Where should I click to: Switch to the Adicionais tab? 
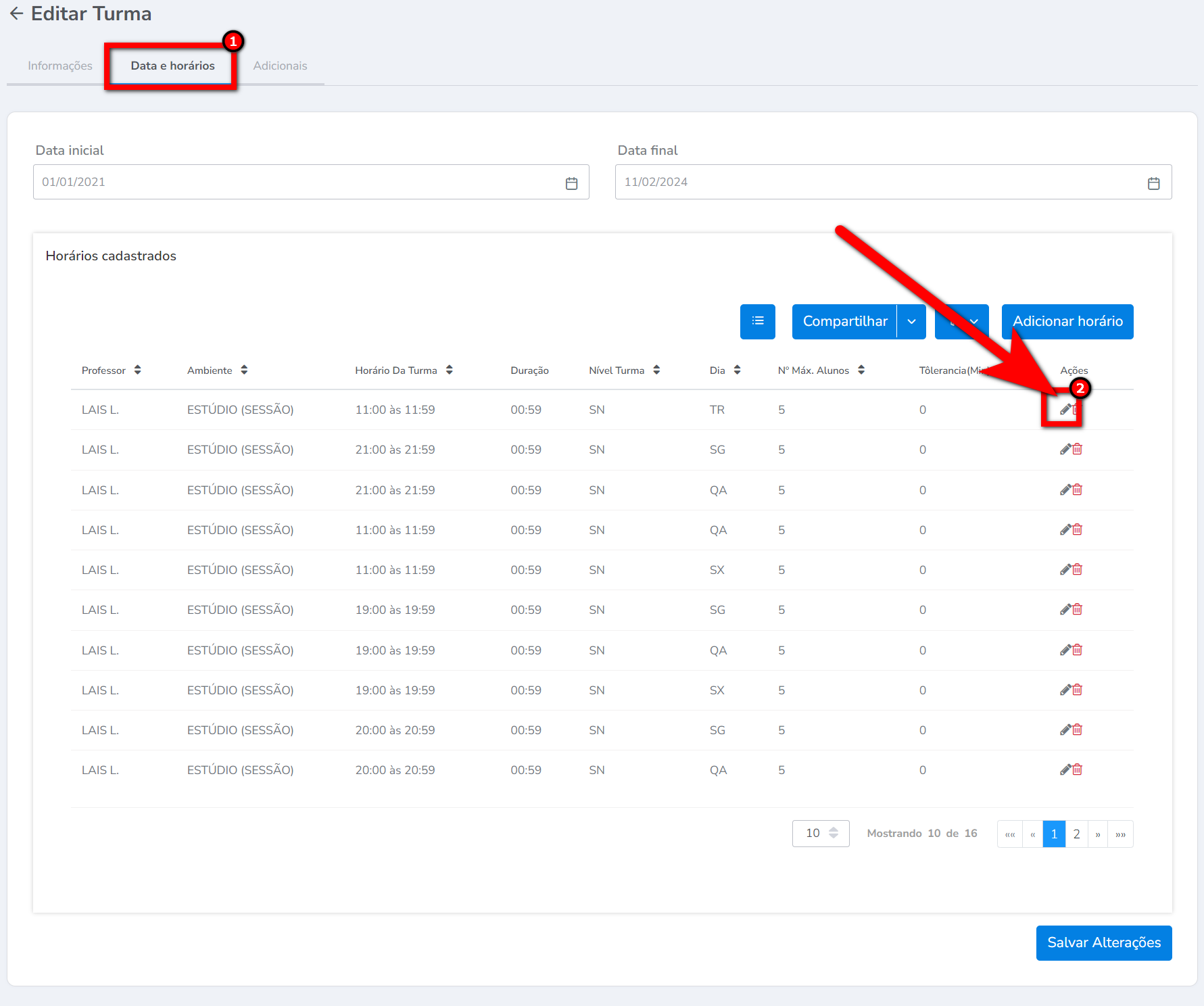[x=280, y=66]
